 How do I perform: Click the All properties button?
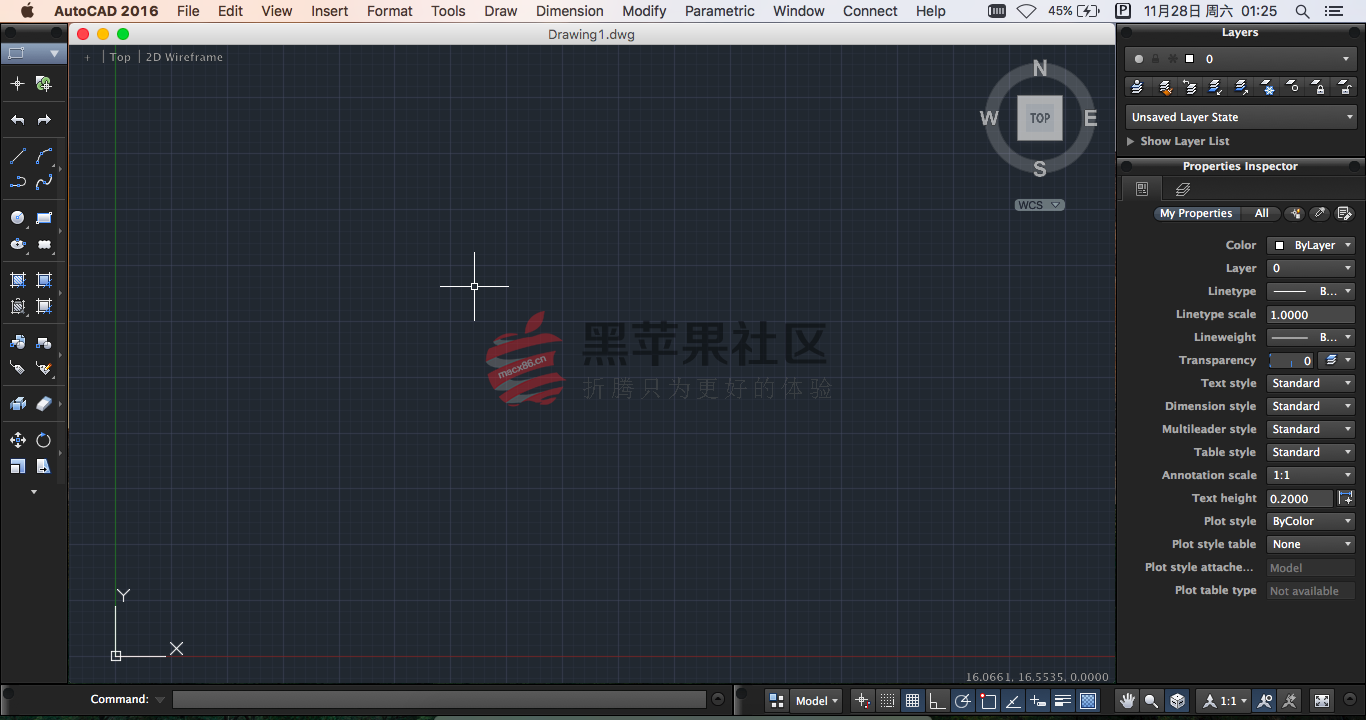click(x=1262, y=213)
